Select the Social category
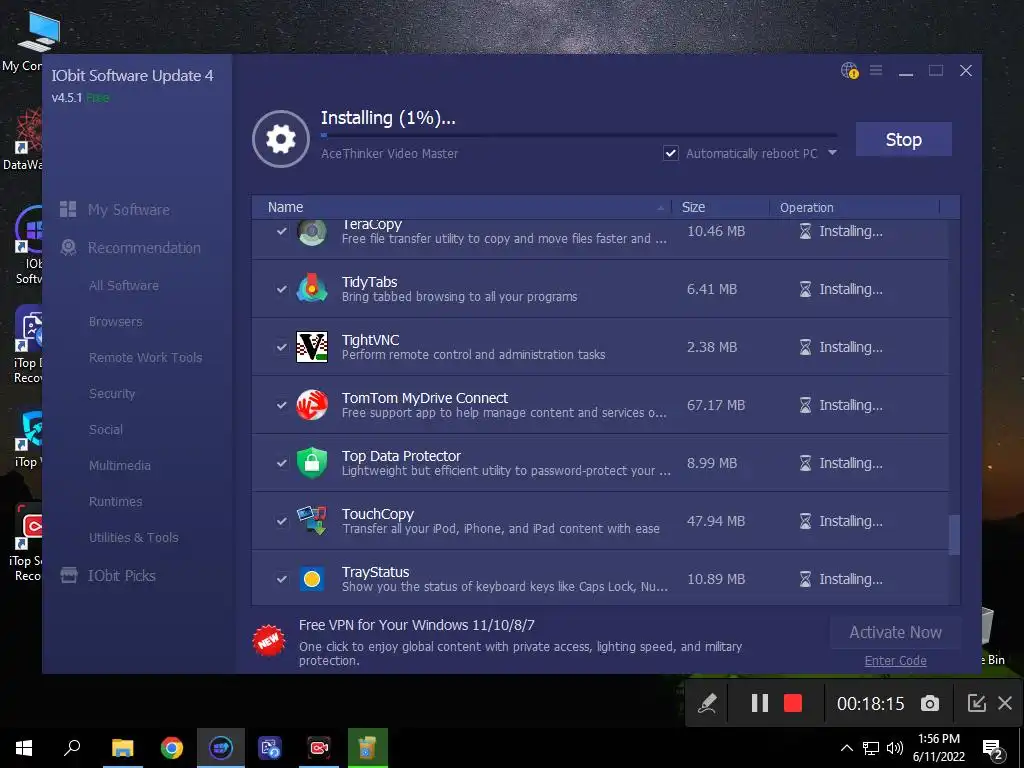Screen dimensions: 1024x768 [106, 429]
